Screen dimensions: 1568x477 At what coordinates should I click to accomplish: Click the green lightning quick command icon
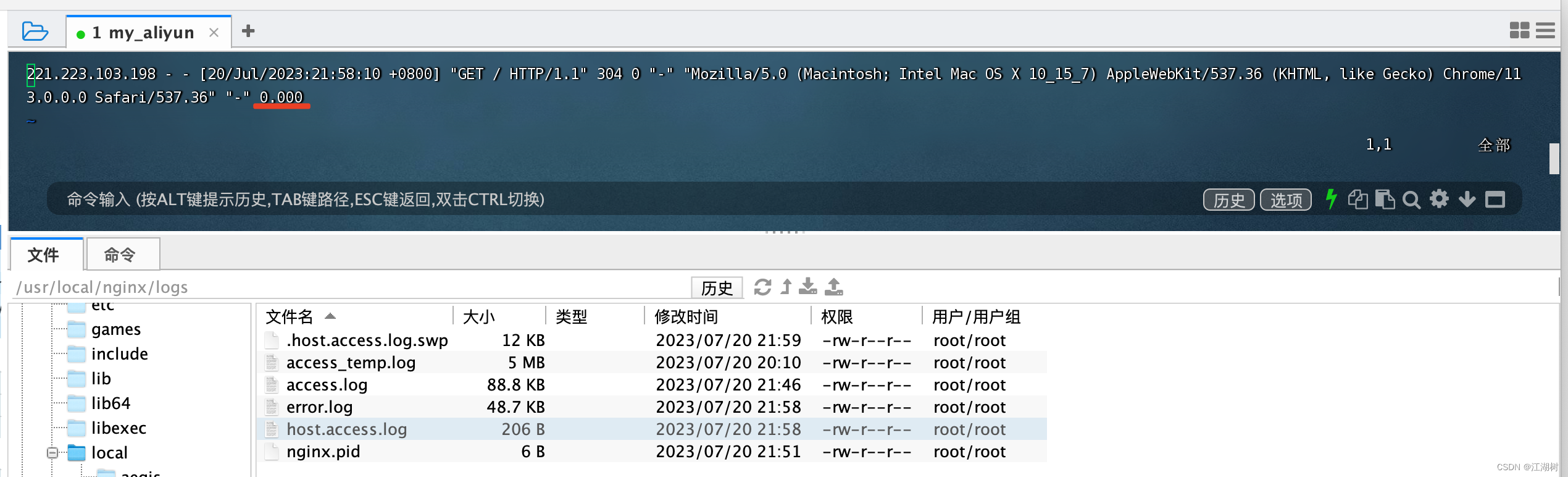point(1331,199)
